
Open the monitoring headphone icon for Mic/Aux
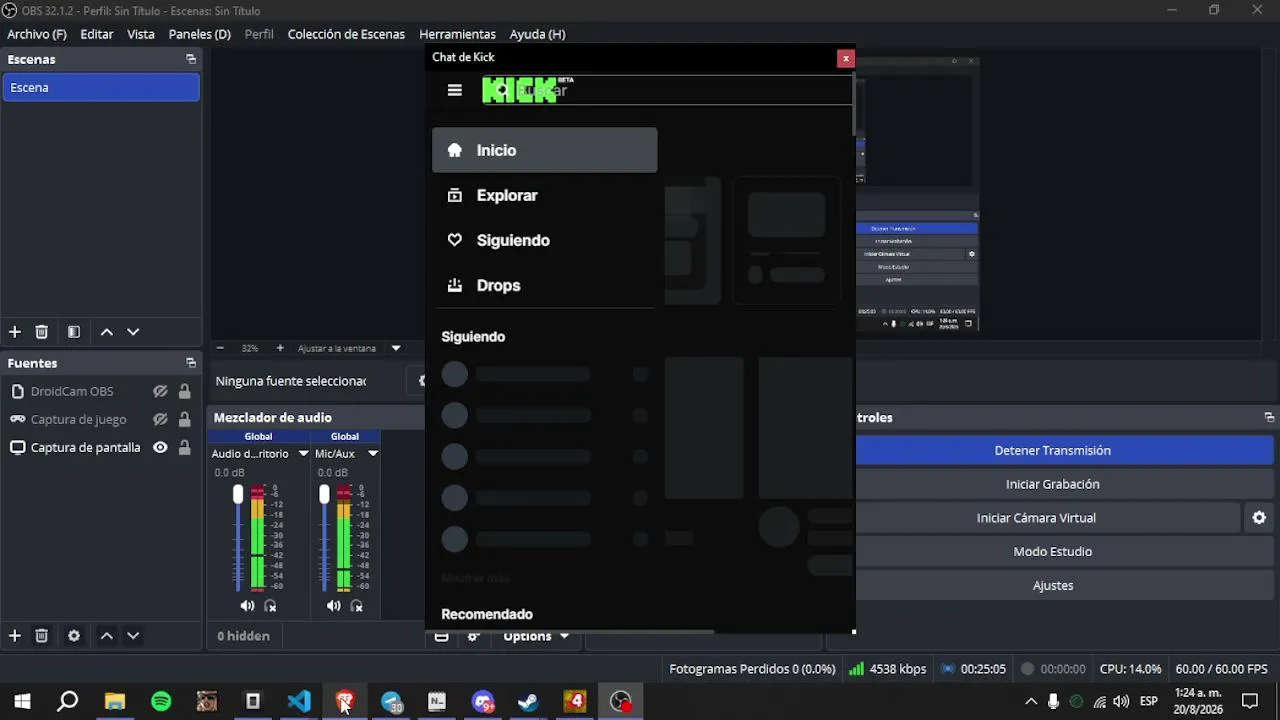click(x=357, y=606)
